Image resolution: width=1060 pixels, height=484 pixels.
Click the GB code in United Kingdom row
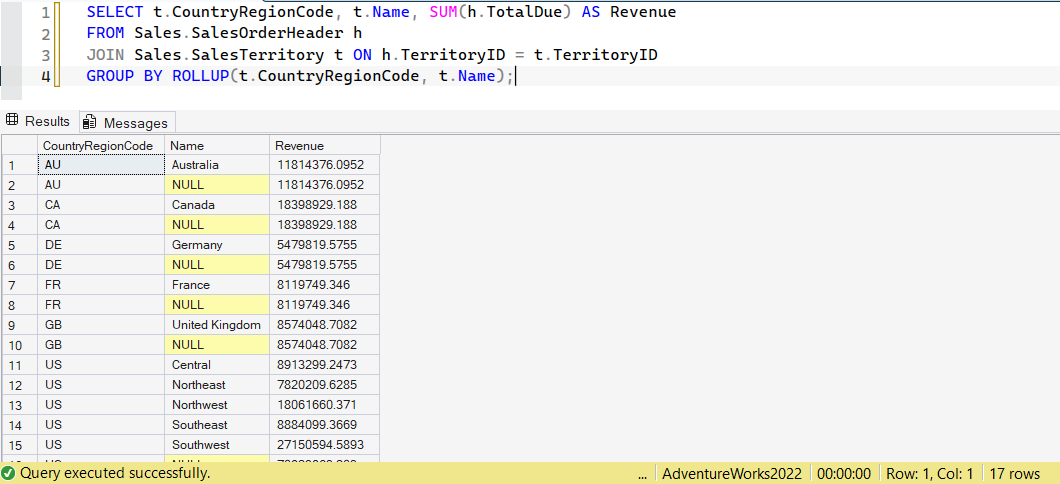pyautogui.click(x=101, y=325)
